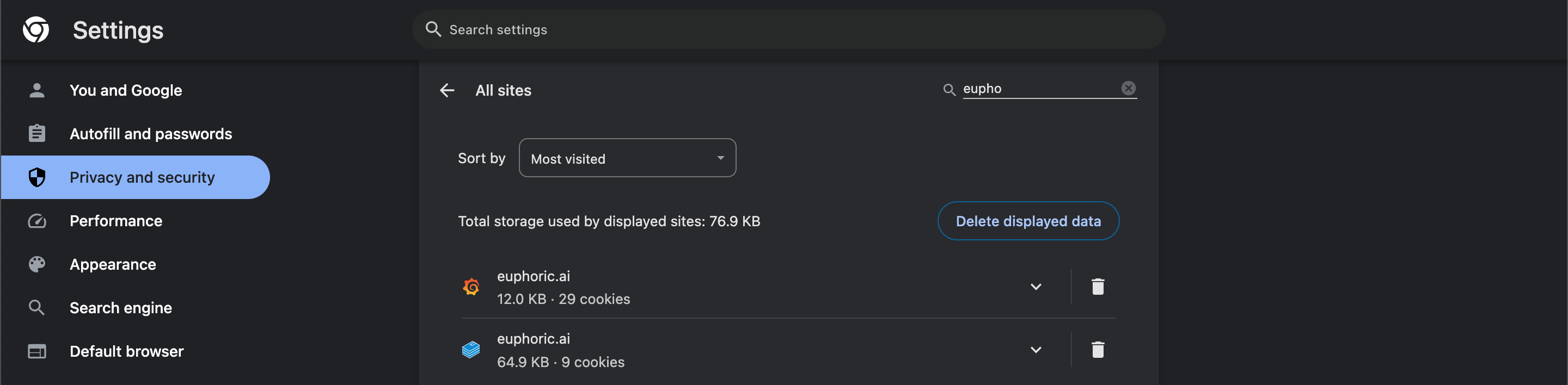1568x385 pixels.
Task: Go to Autofill and passwords section
Action: [150, 134]
